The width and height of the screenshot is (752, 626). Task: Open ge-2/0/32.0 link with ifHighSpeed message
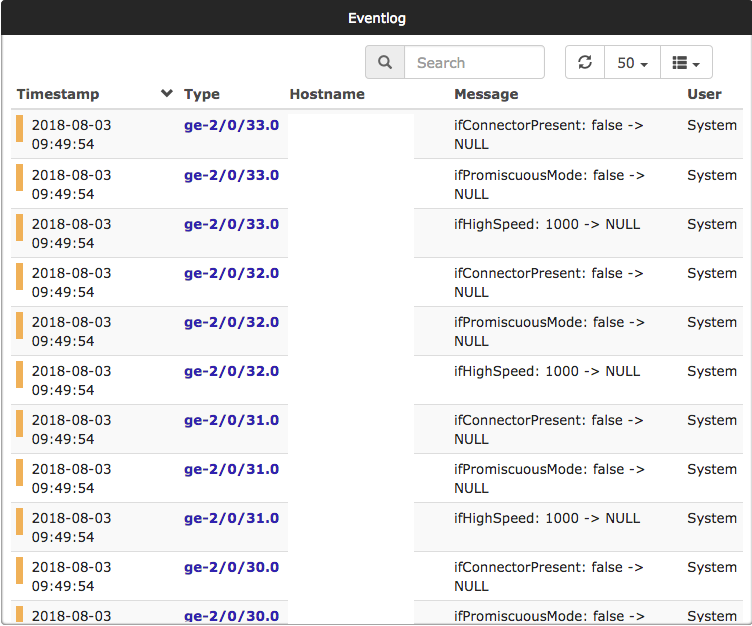click(x=231, y=371)
